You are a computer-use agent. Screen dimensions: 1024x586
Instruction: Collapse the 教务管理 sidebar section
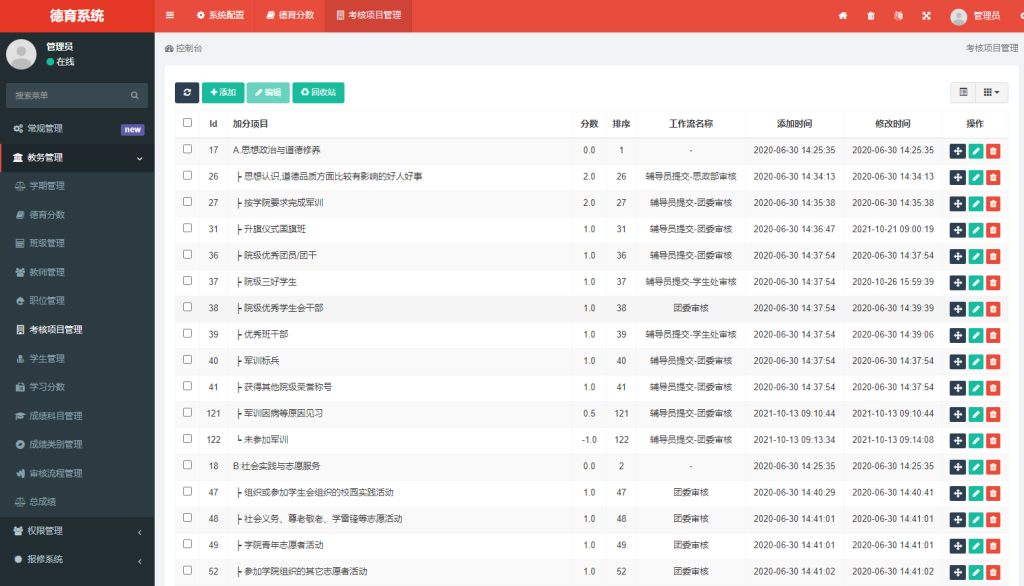point(77,157)
